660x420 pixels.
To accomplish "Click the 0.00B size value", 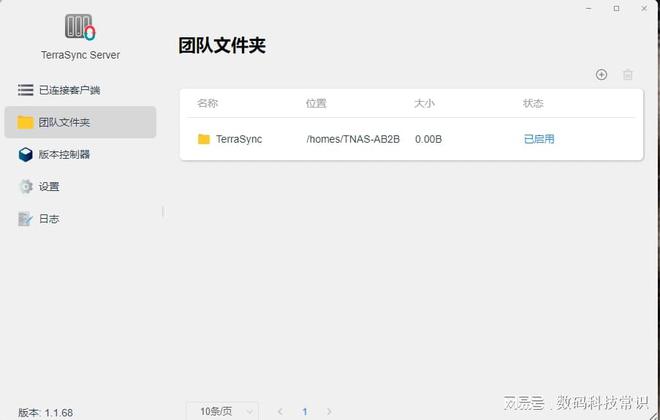I will point(428,139).
